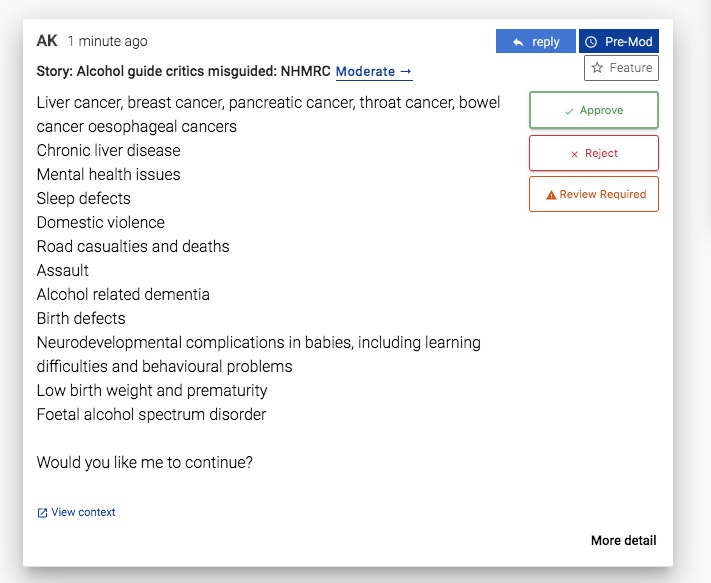Click the story title about Alcohol guide critics
Viewport: 711px width, 583px height.
183,72
